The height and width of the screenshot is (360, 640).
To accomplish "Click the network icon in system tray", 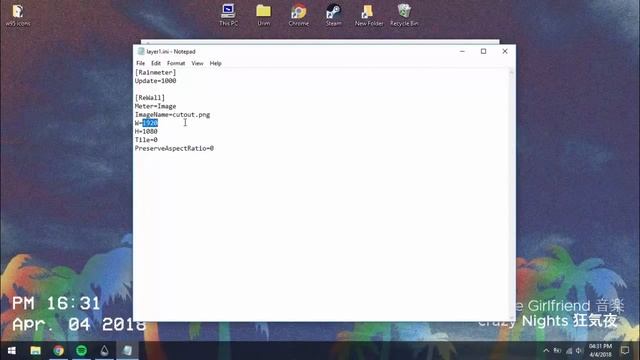I will (x=569, y=351).
